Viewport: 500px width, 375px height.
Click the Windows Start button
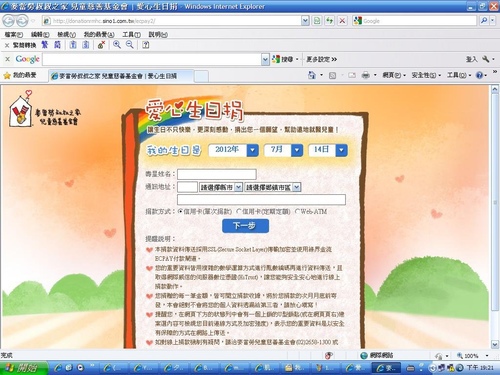[x=24, y=368]
